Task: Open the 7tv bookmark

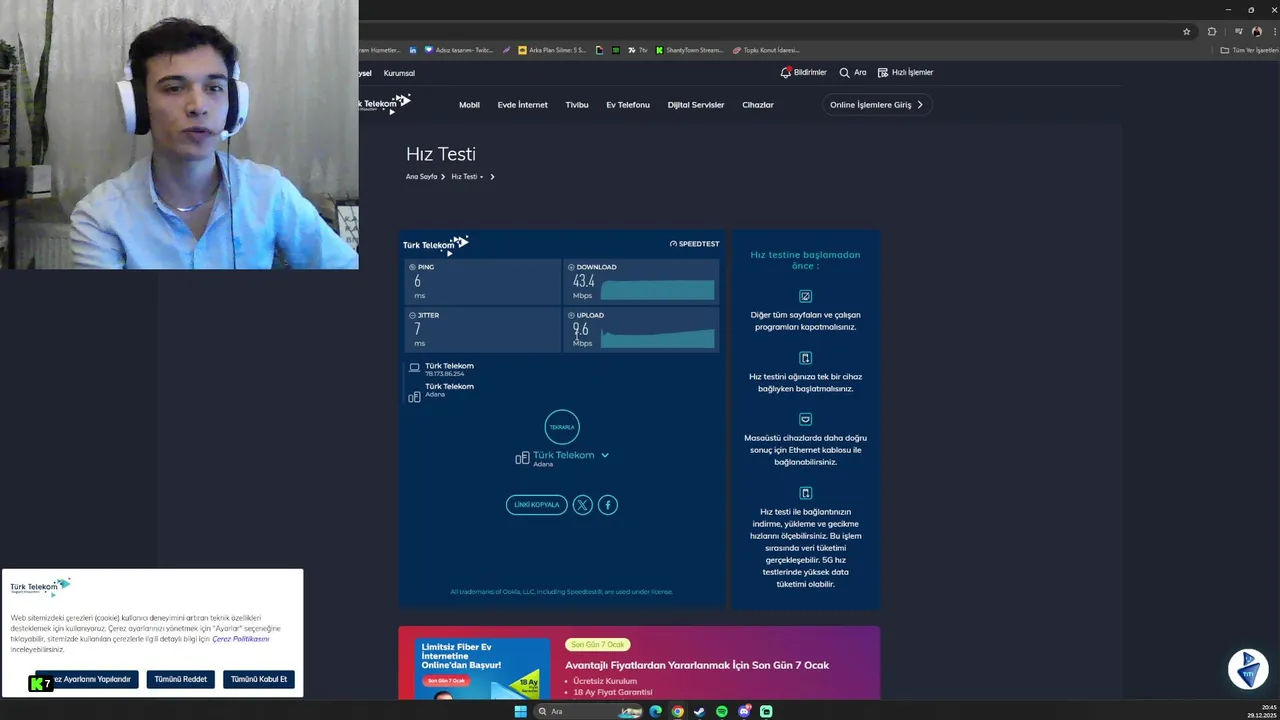Action: 638,50
